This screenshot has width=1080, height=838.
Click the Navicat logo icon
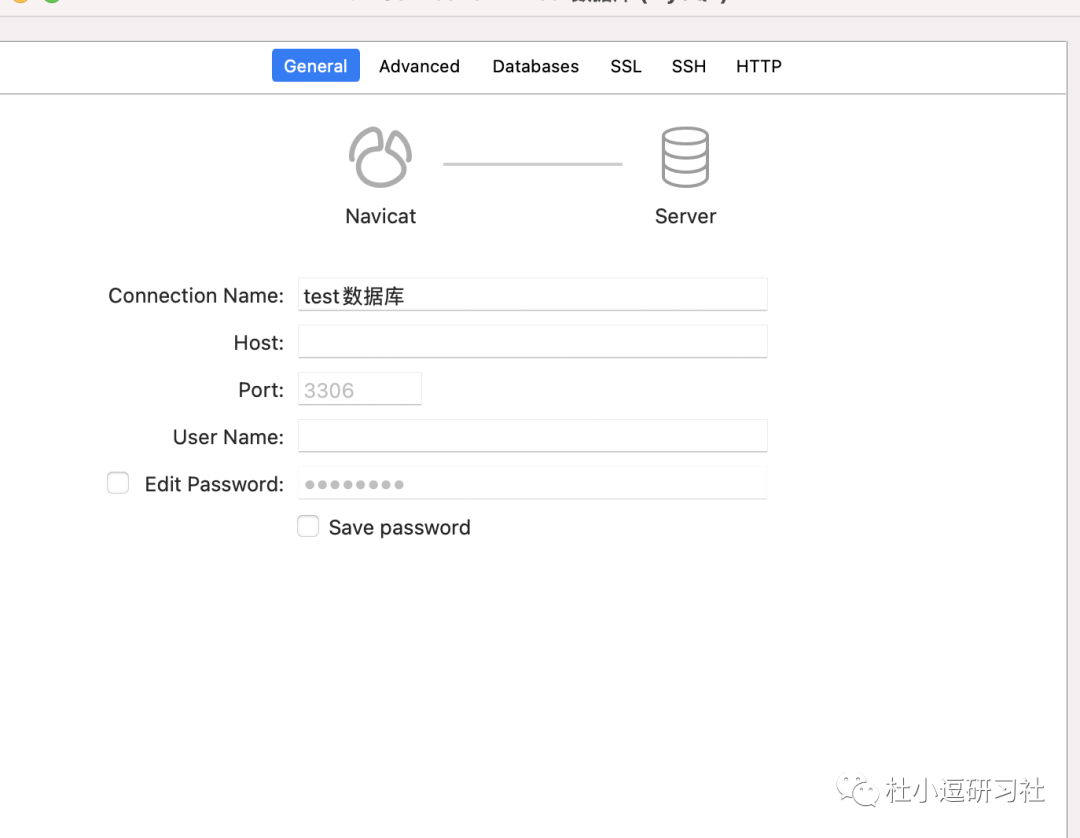380,157
